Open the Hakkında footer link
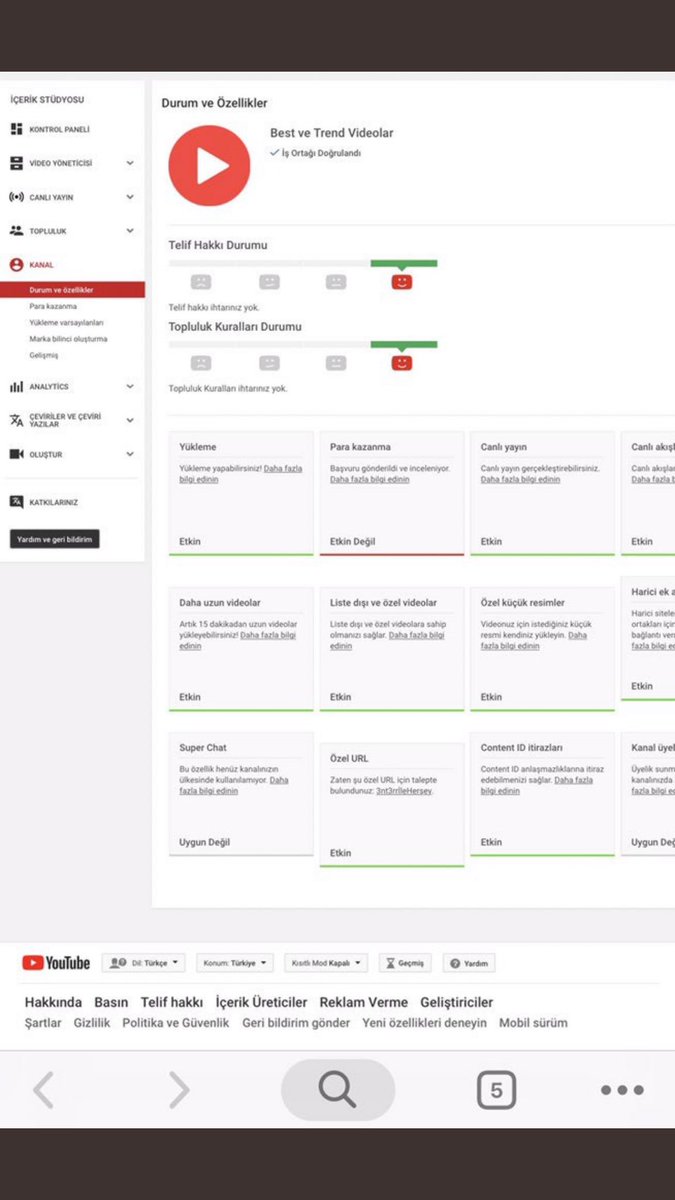Image resolution: width=675 pixels, height=1200 pixels. (53, 1002)
